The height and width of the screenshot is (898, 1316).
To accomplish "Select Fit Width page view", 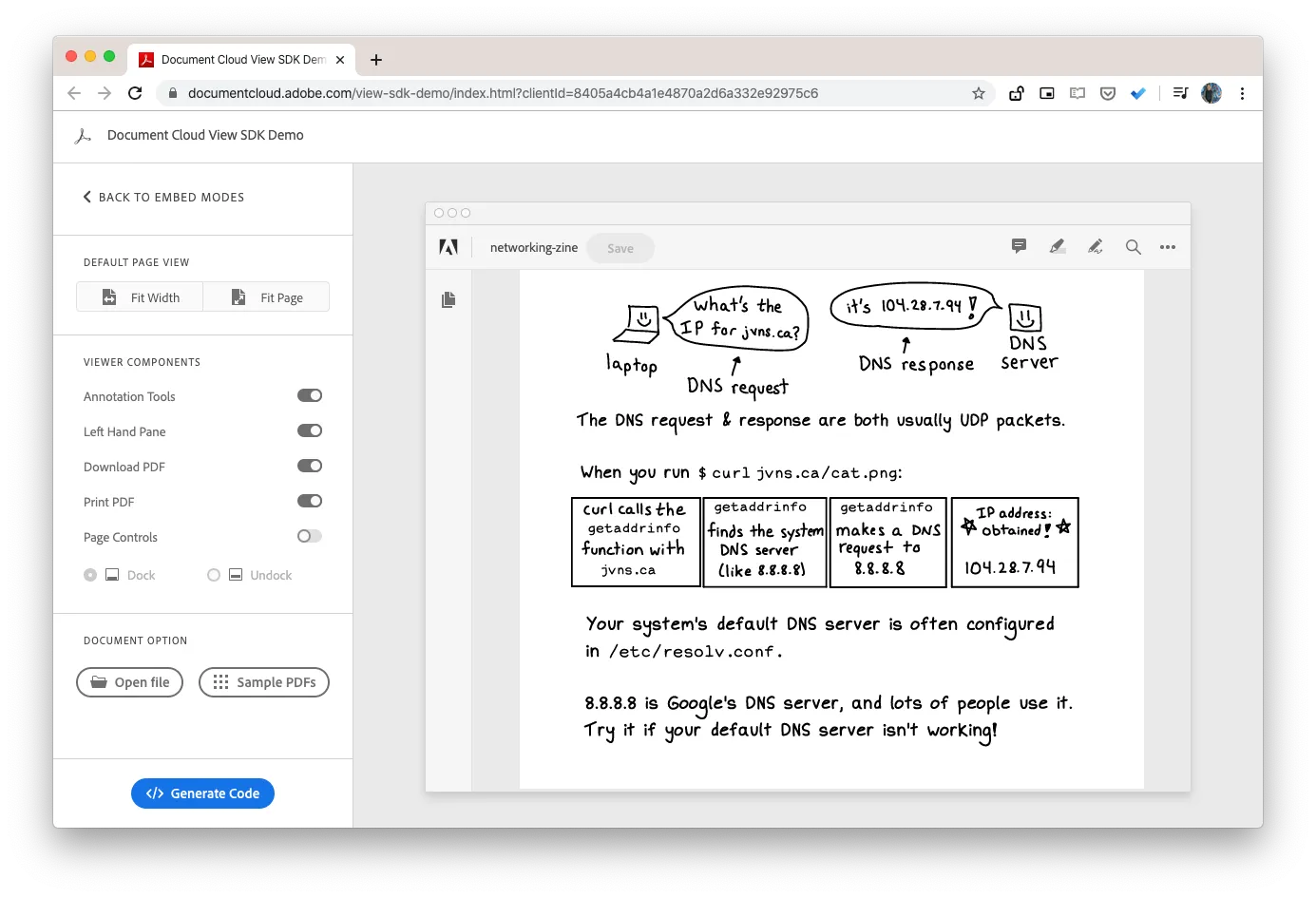I will [x=140, y=296].
